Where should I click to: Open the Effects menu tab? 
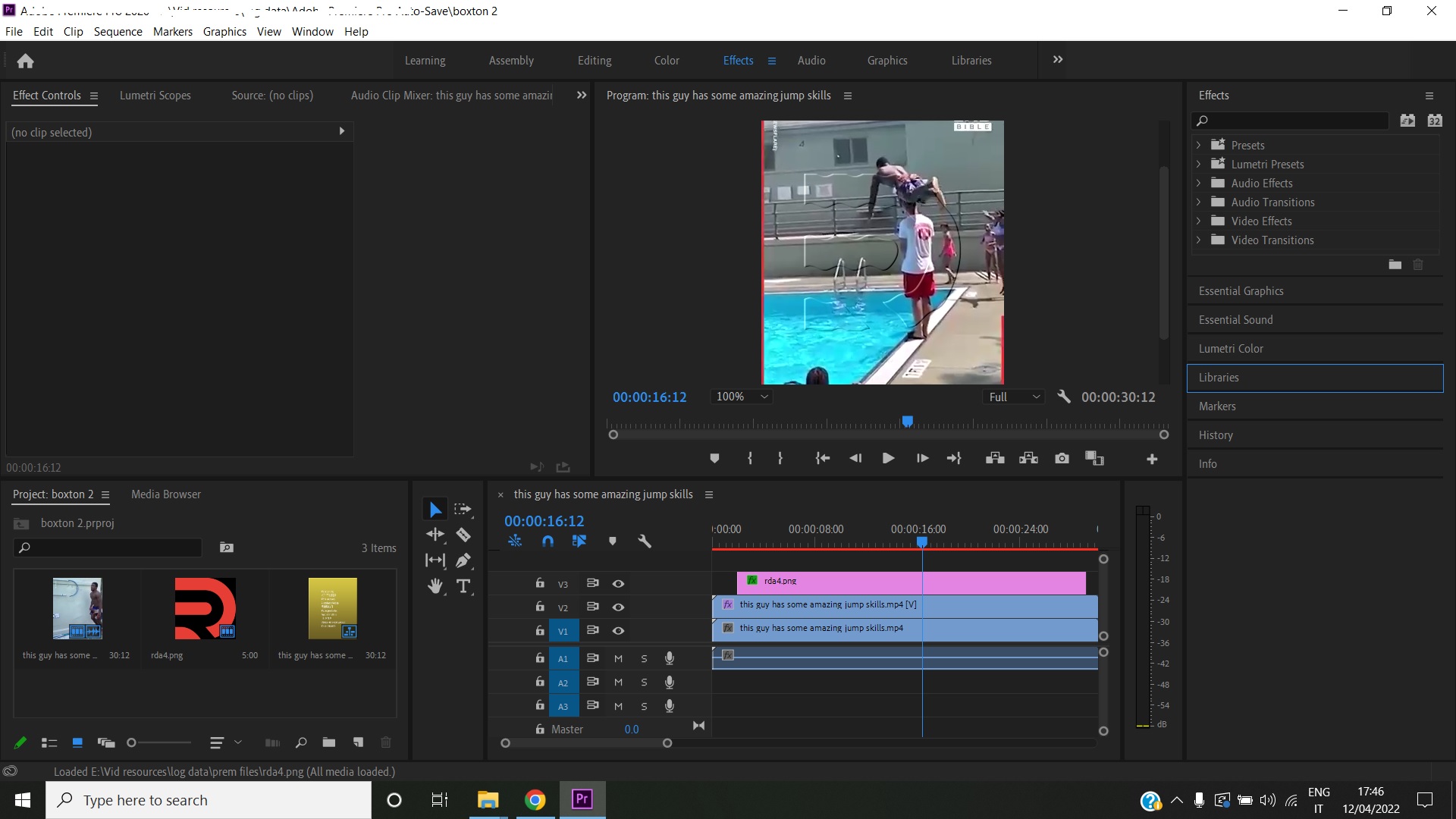(739, 60)
